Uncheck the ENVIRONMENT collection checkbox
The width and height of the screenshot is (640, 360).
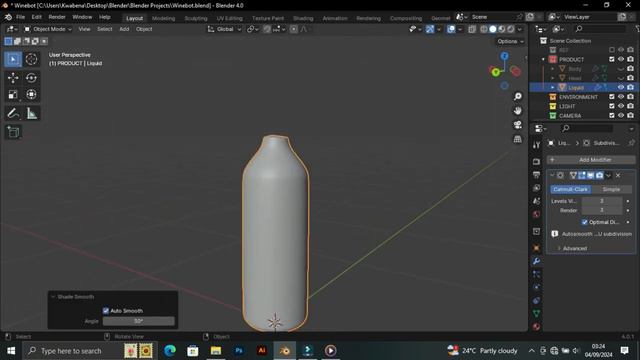(x=611, y=97)
